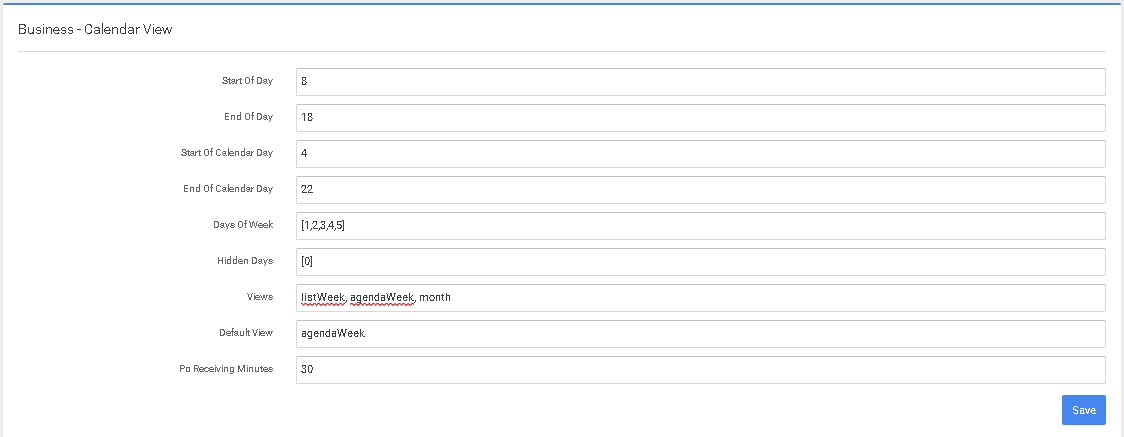Screen dimensions: 1124x437
Task: Click the Hidden Days input box
Action: [x=700, y=262]
